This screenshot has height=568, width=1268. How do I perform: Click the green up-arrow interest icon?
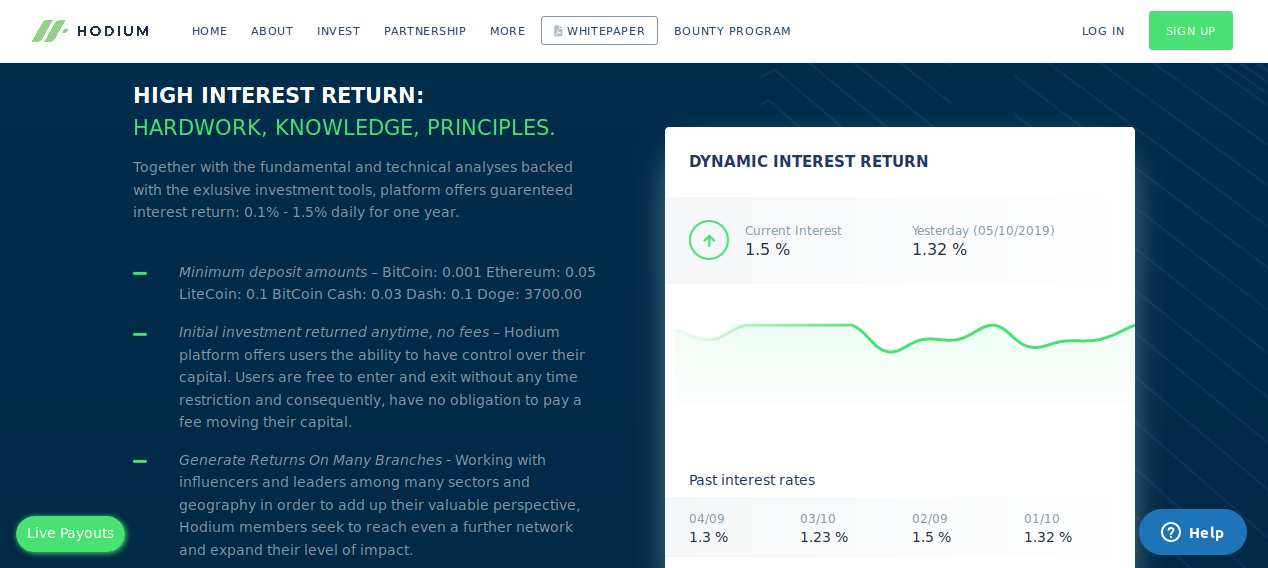709,240
